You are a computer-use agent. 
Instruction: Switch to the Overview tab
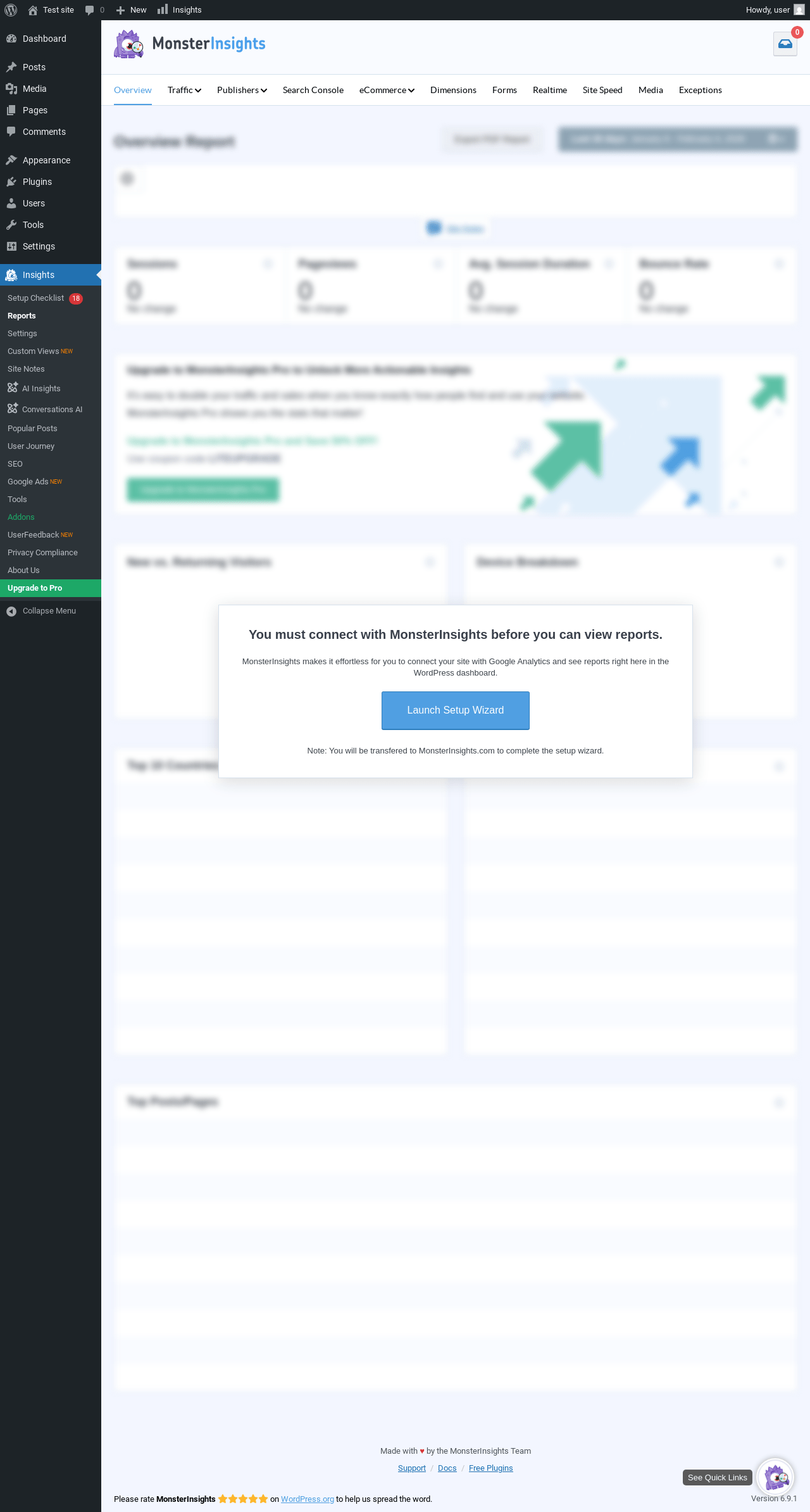133,90
